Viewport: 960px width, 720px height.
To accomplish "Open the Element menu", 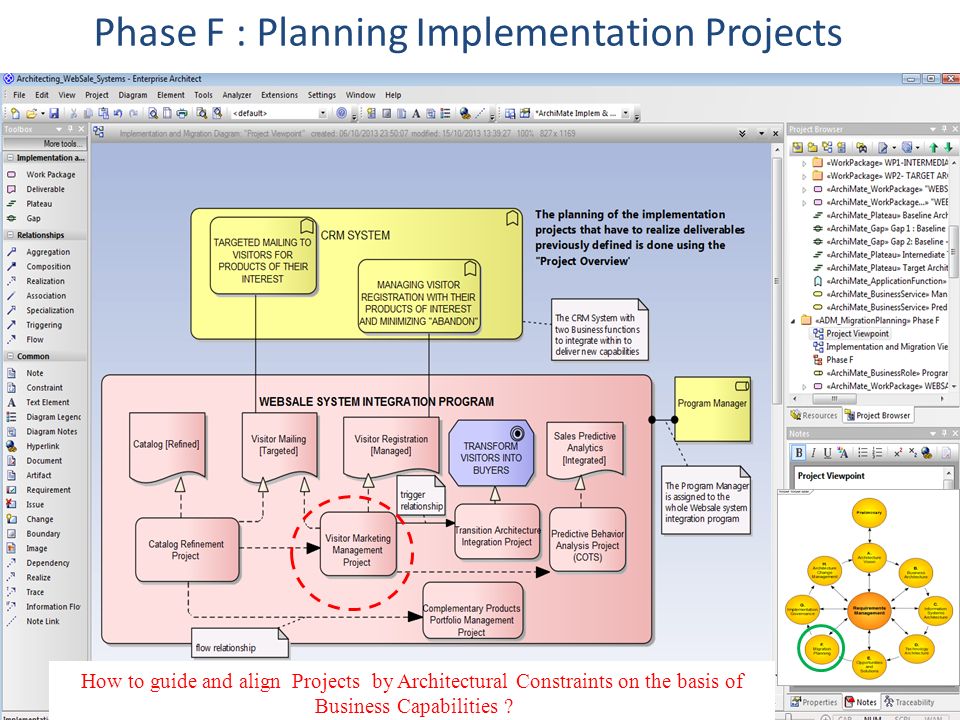I will point(171,96).
